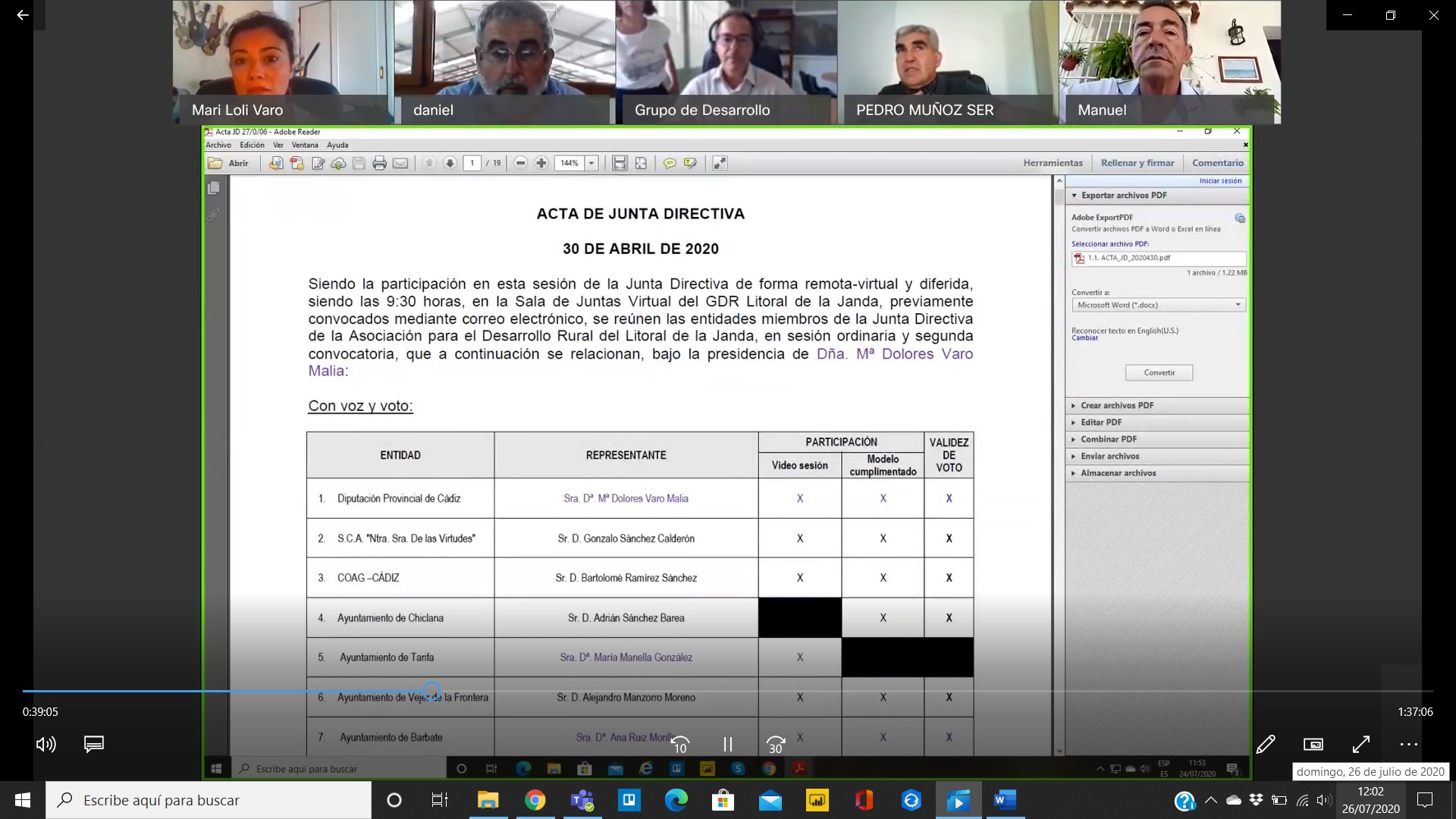Enter full screen with the diagonal arrows icon
The width and height of the screenshot is (1456, 819).
tap(1361, 745)
